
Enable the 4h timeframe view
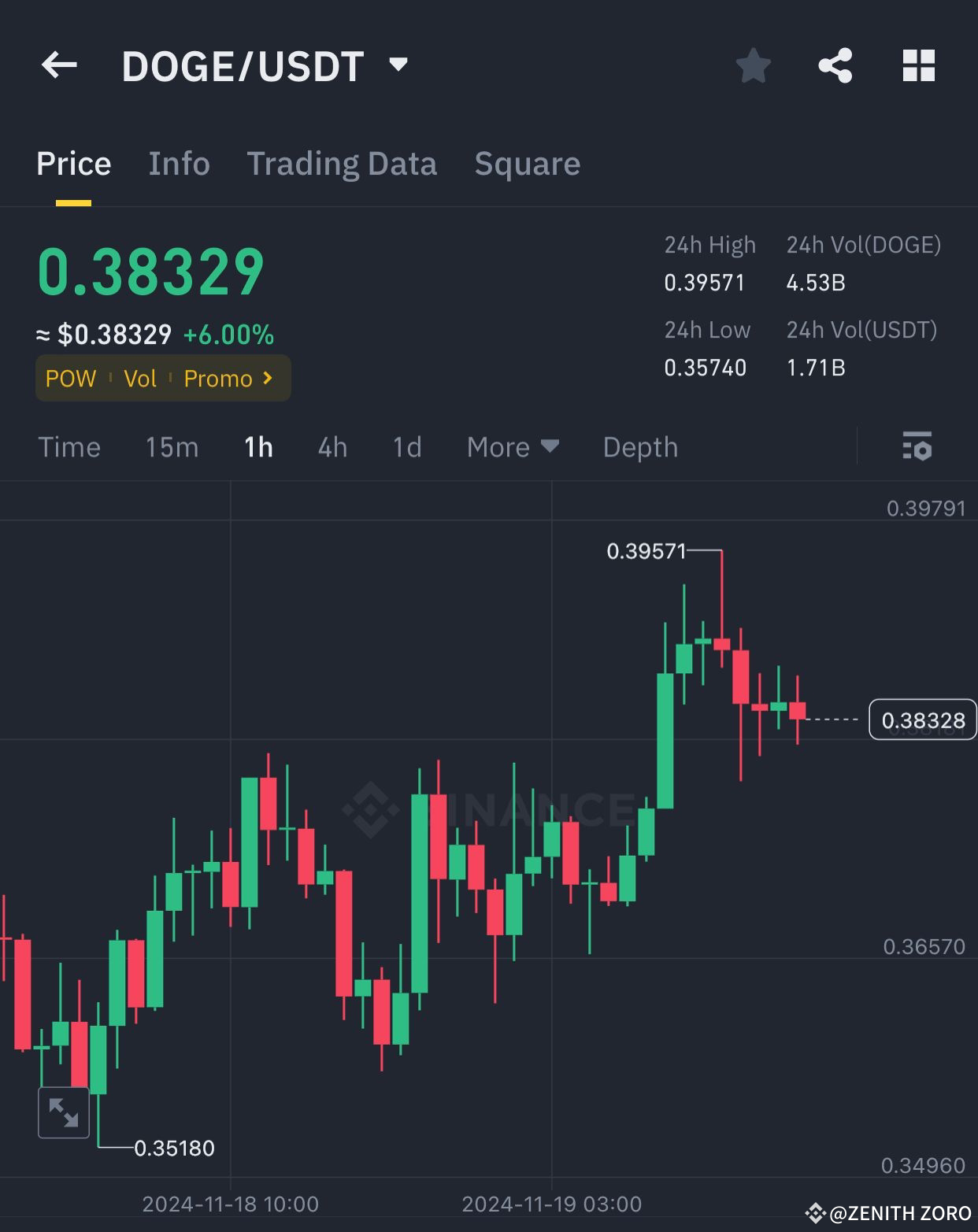point(331,446)
